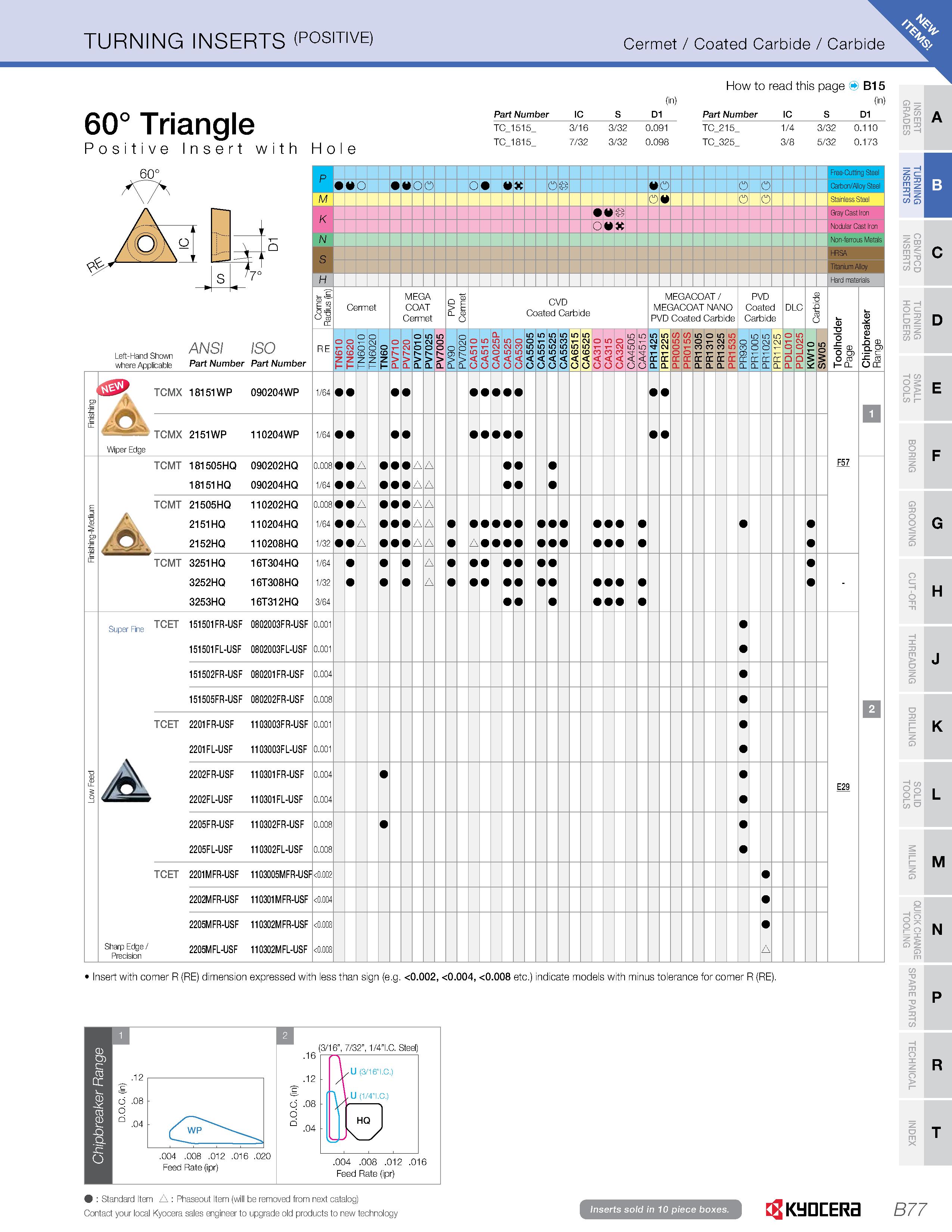
Task: Select part number 3253HQ
Action: tap(207, 602)
